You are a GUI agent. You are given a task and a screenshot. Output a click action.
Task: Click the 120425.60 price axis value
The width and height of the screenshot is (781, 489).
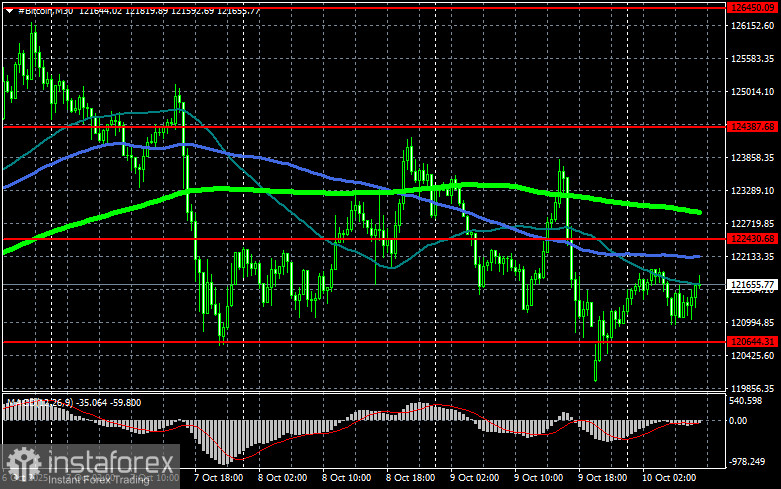752,356
